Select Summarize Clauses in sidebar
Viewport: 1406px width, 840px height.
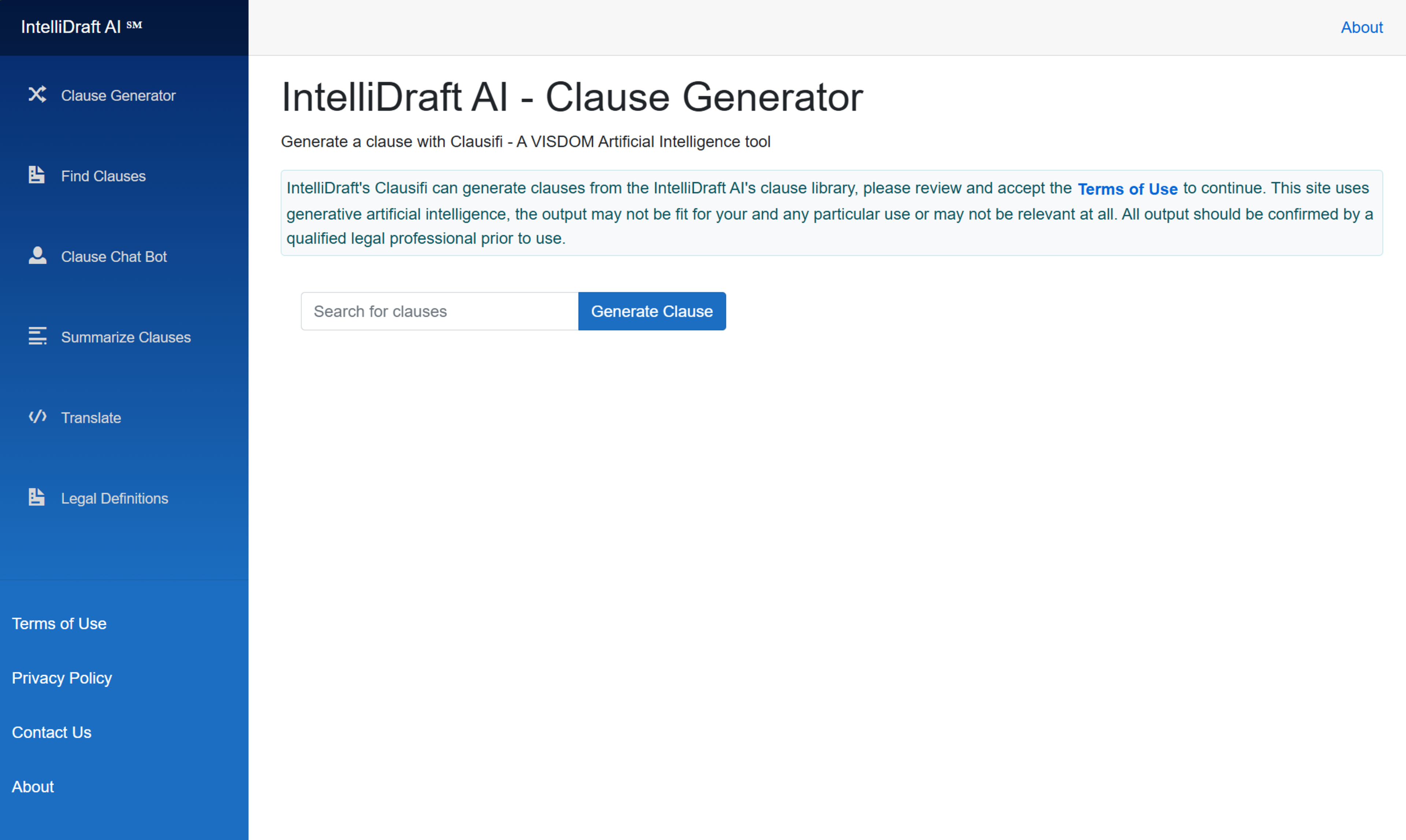[x=126, y=337]
